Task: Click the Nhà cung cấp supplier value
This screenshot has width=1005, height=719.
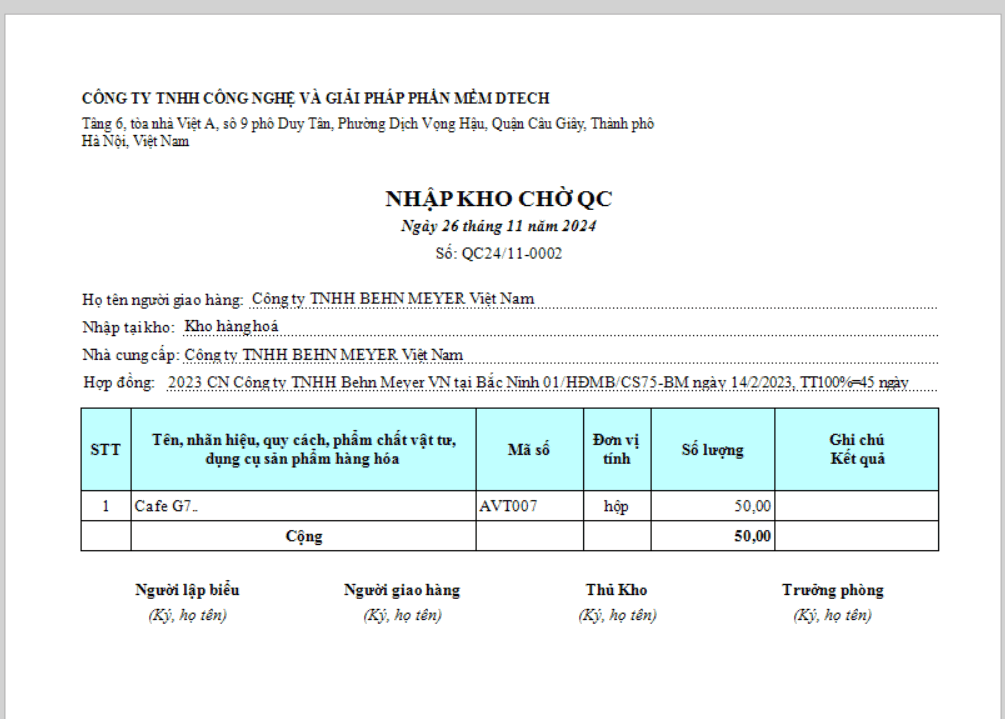Action: pos(324,355)
